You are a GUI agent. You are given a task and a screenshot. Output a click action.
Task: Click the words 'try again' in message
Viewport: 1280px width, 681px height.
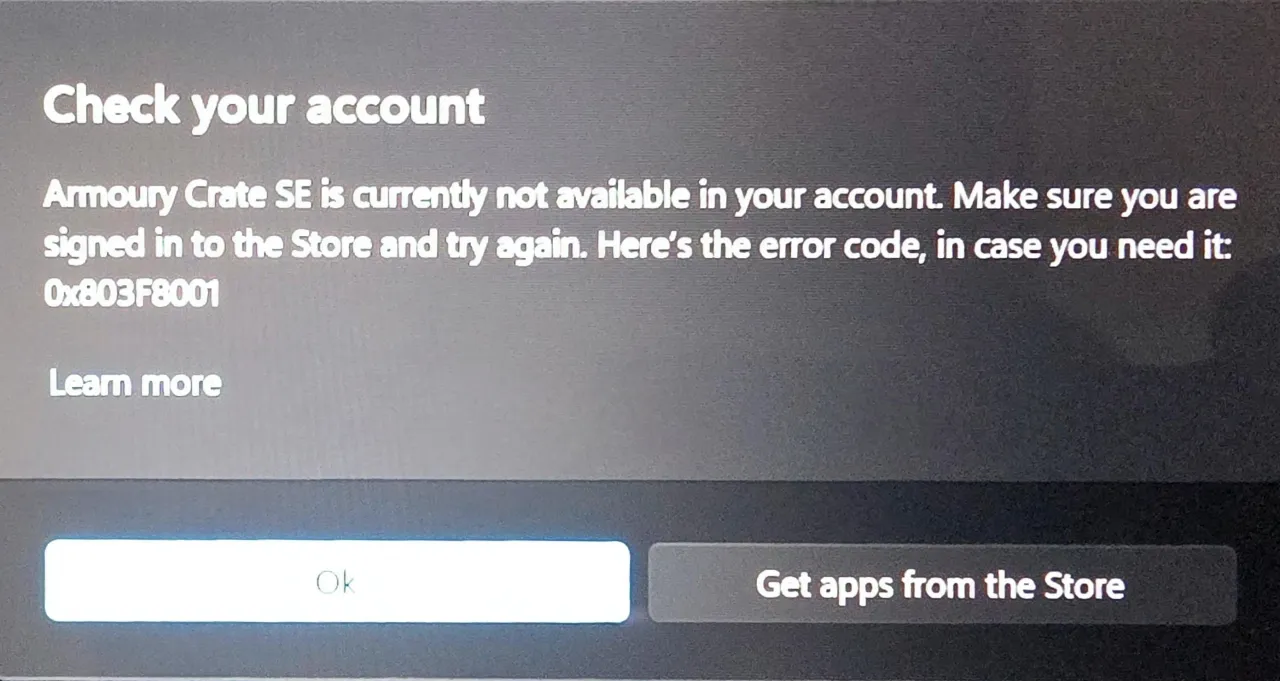tap(512, 247)
